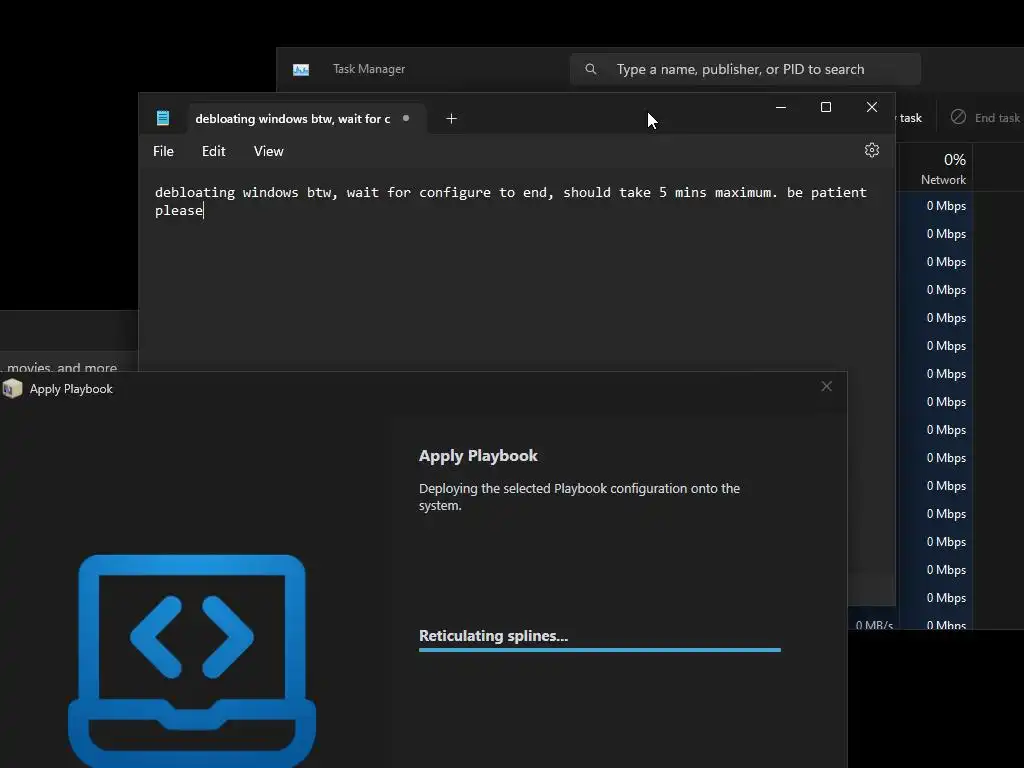Click the Notepad document icon

pos(163,118)
